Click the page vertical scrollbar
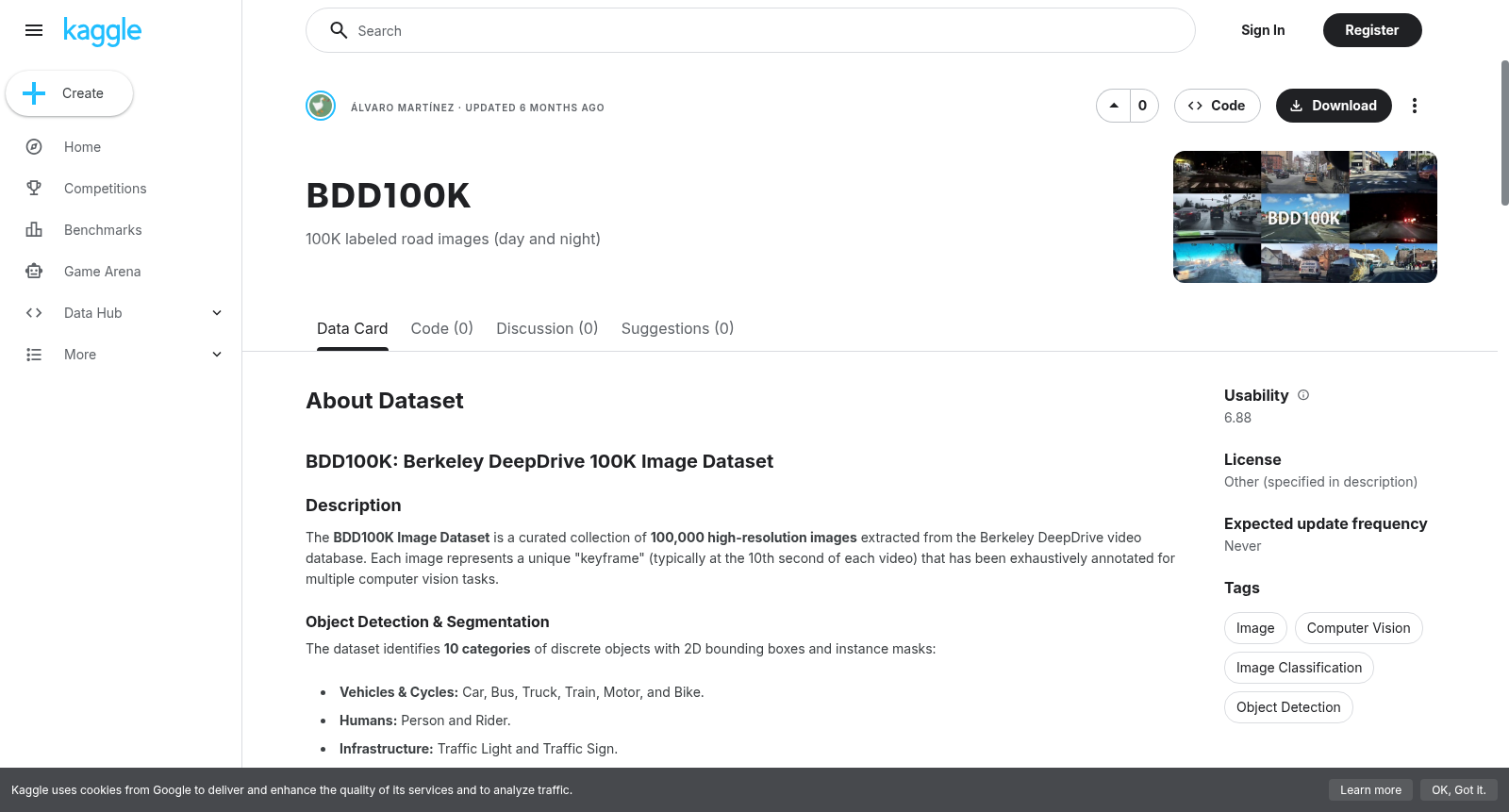This screenshot has width=1509, height=812. click(1504, 132)
